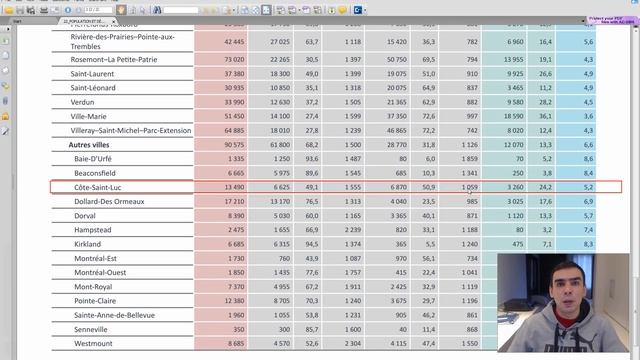Click the Save As icon beside Save

(31, 10)
